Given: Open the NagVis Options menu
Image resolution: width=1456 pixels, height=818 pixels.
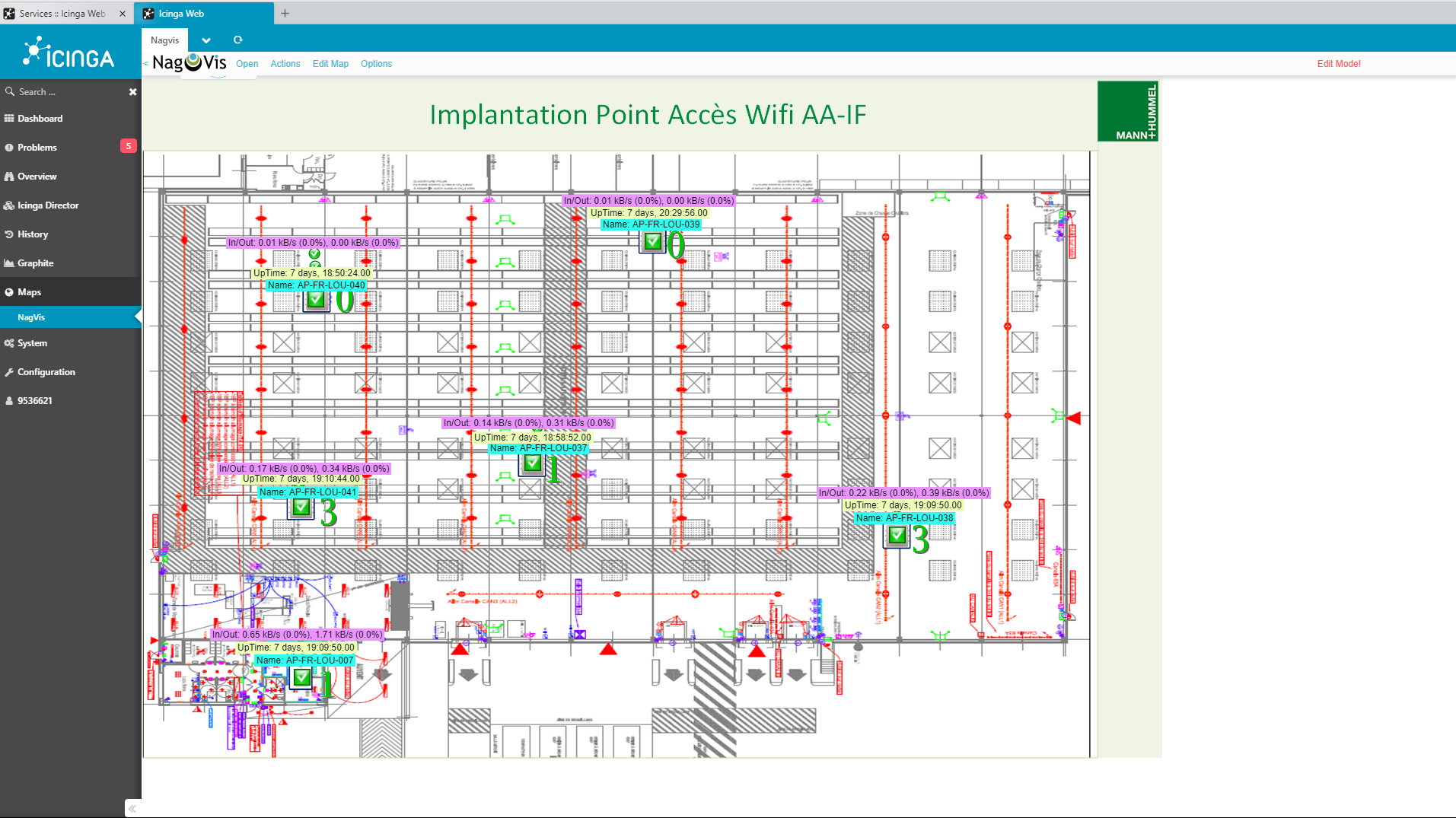Looking at the screenshot, I should 376,64.
